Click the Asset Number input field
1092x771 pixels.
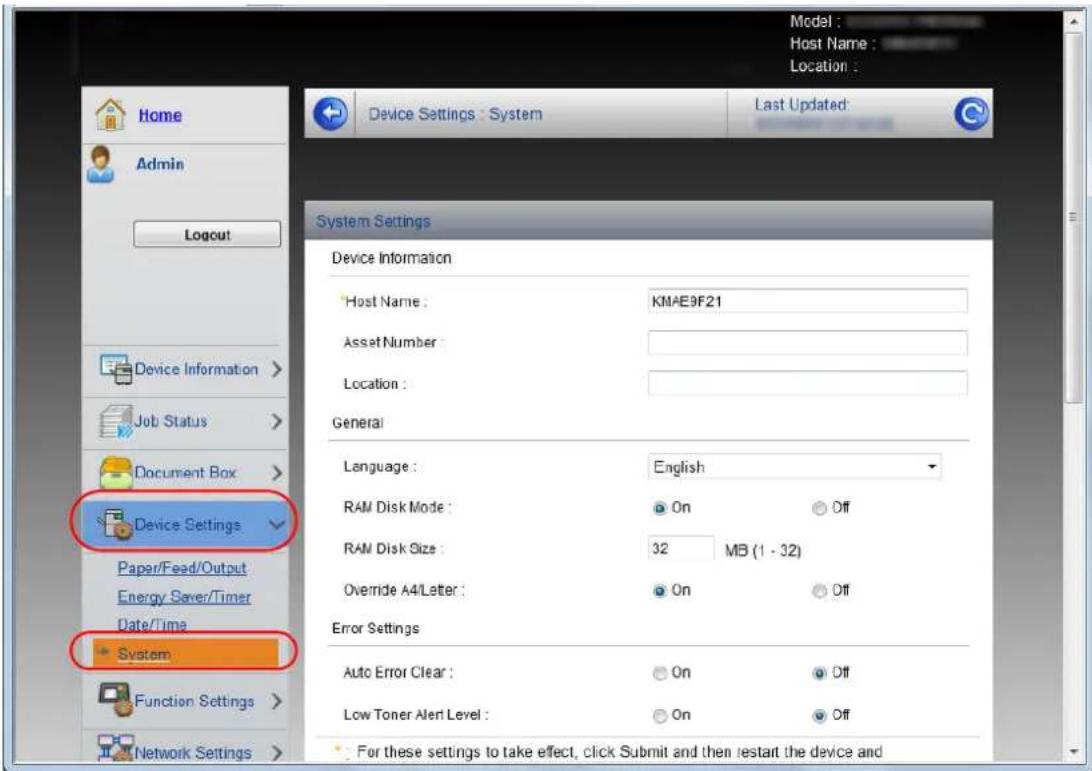[x=808, y=343]
